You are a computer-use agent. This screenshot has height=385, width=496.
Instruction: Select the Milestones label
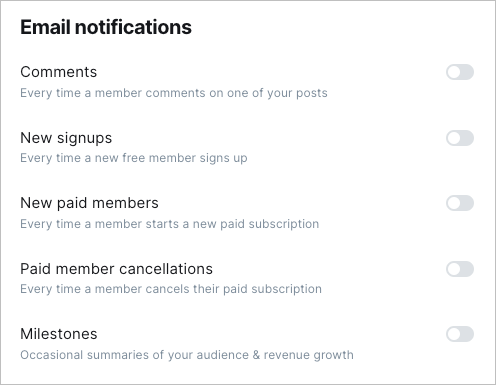[59, 334]
